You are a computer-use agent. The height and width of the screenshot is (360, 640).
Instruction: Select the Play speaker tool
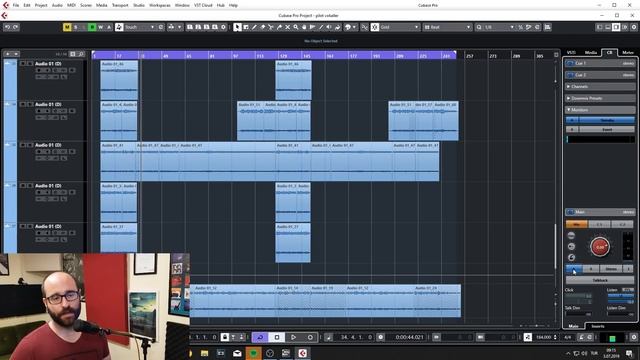pos(329,27)
